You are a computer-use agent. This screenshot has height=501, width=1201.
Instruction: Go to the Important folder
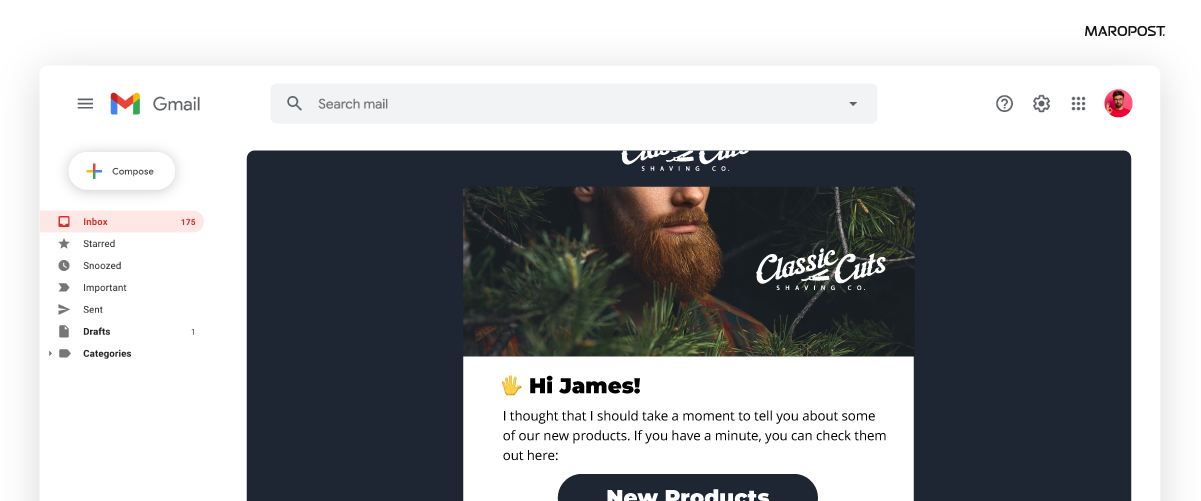coord(122,288)
